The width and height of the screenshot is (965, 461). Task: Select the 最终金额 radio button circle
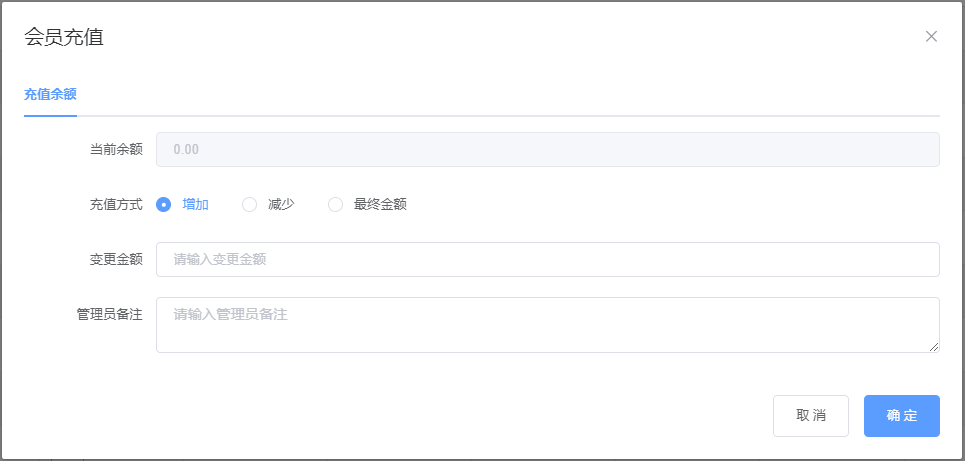(335, 205)
